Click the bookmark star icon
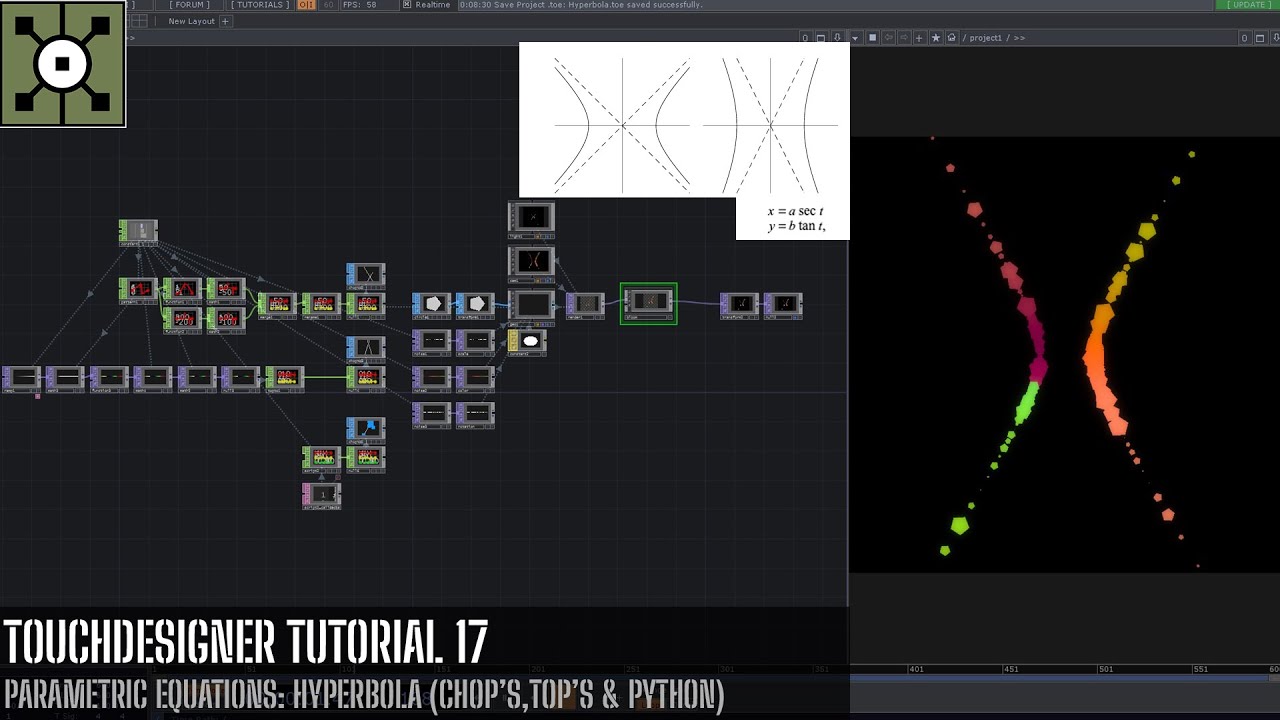1280x720 pixels. click(x=936, y=38)
